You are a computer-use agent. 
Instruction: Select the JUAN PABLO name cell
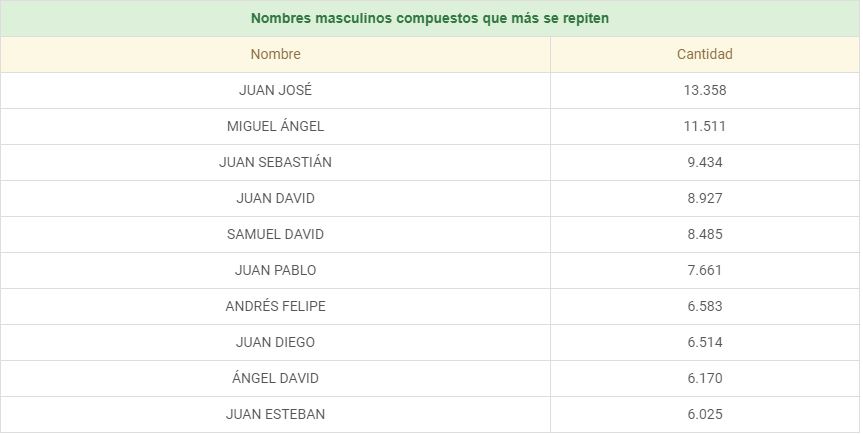coord(275,270)
